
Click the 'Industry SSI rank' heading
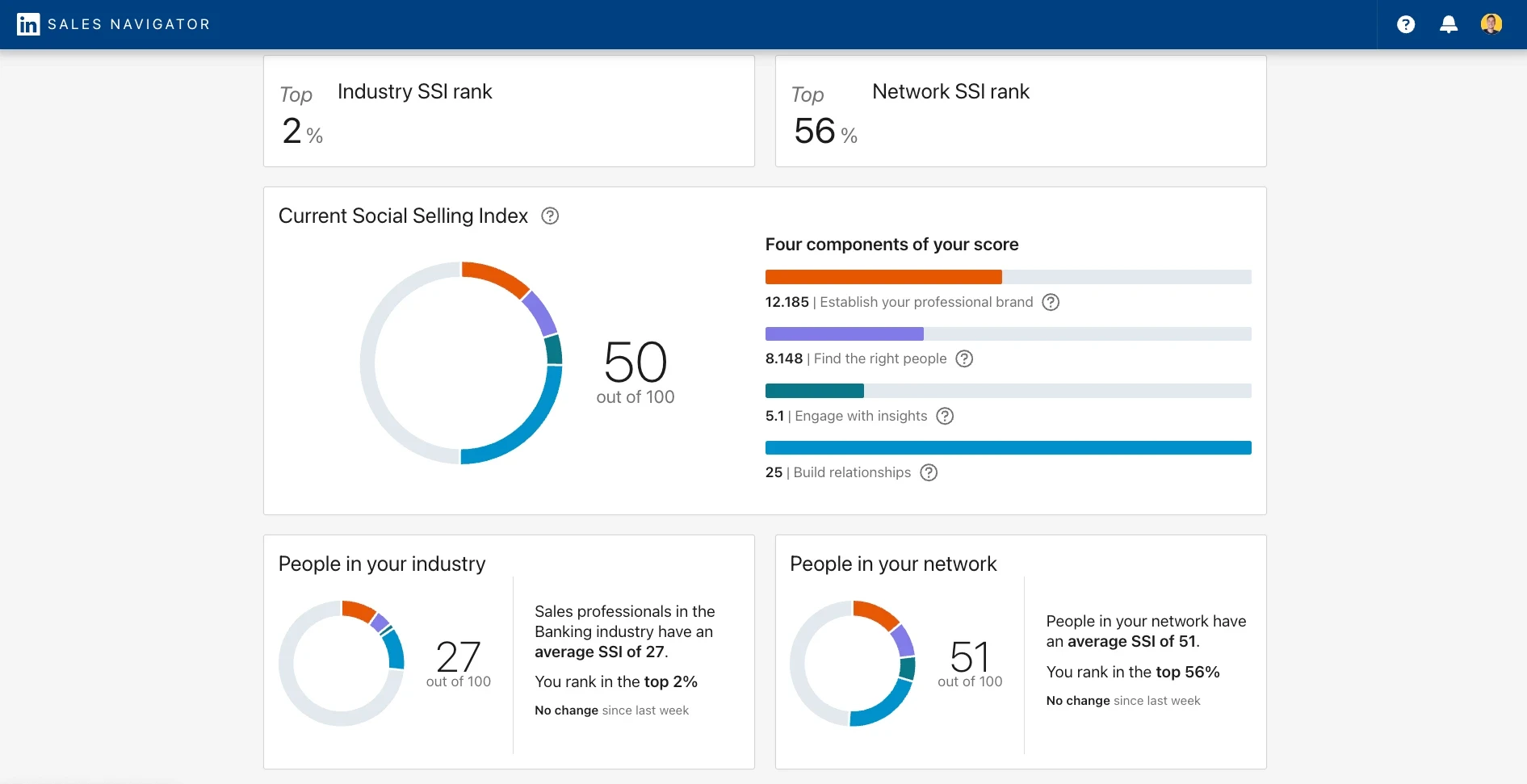415,91
